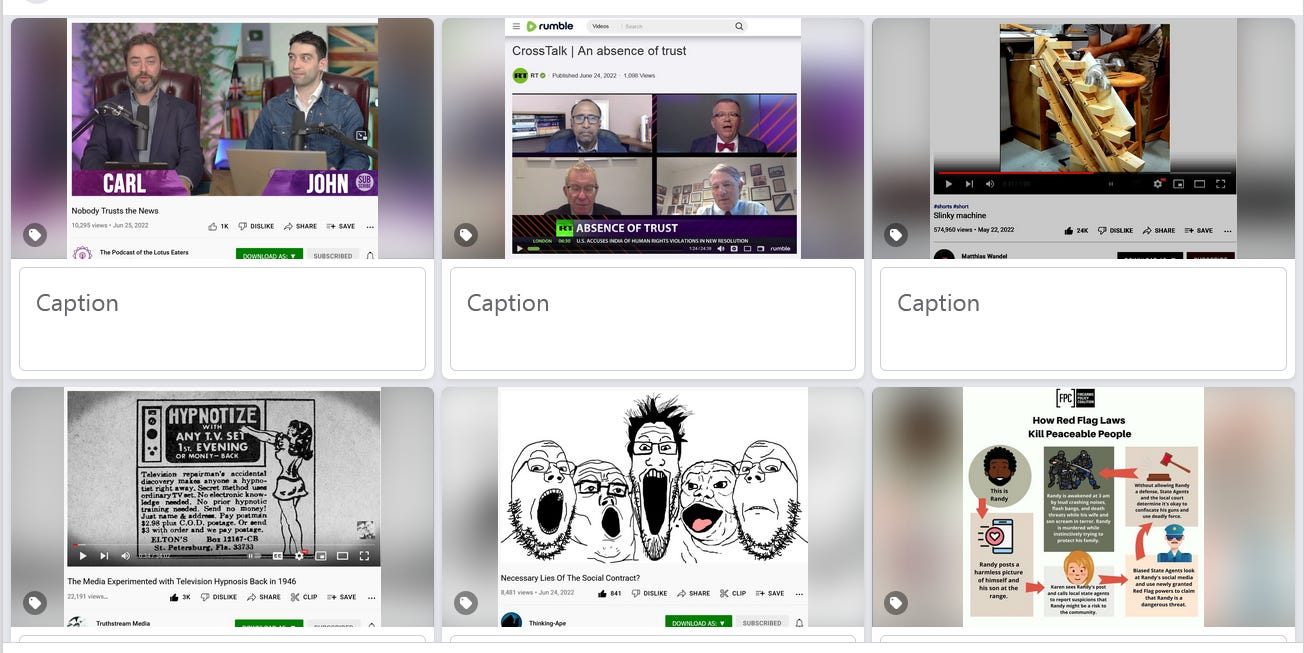This screenshot has height=653, width=1304.
Task: Focus the Caption field under the CrossTalk image
Action: (x=653, y=319)
